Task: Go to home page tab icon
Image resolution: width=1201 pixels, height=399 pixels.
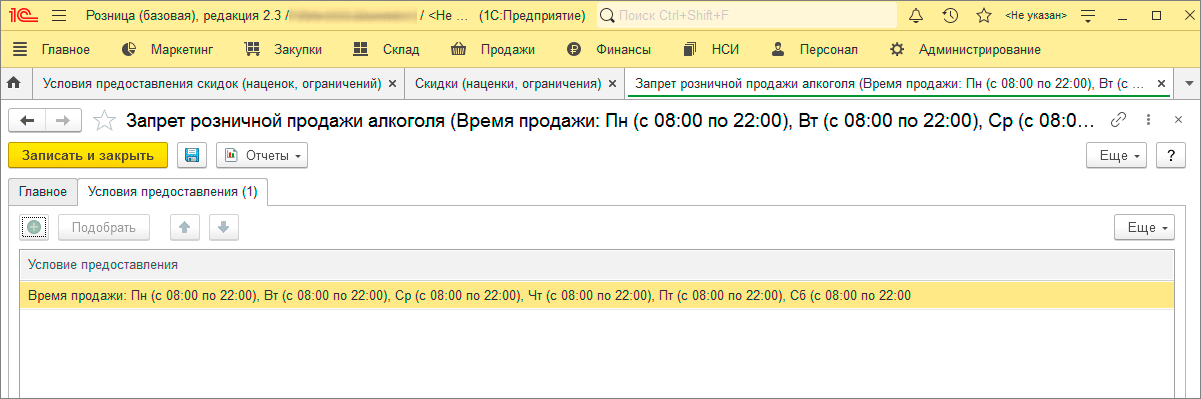Action: pos(15,83)
